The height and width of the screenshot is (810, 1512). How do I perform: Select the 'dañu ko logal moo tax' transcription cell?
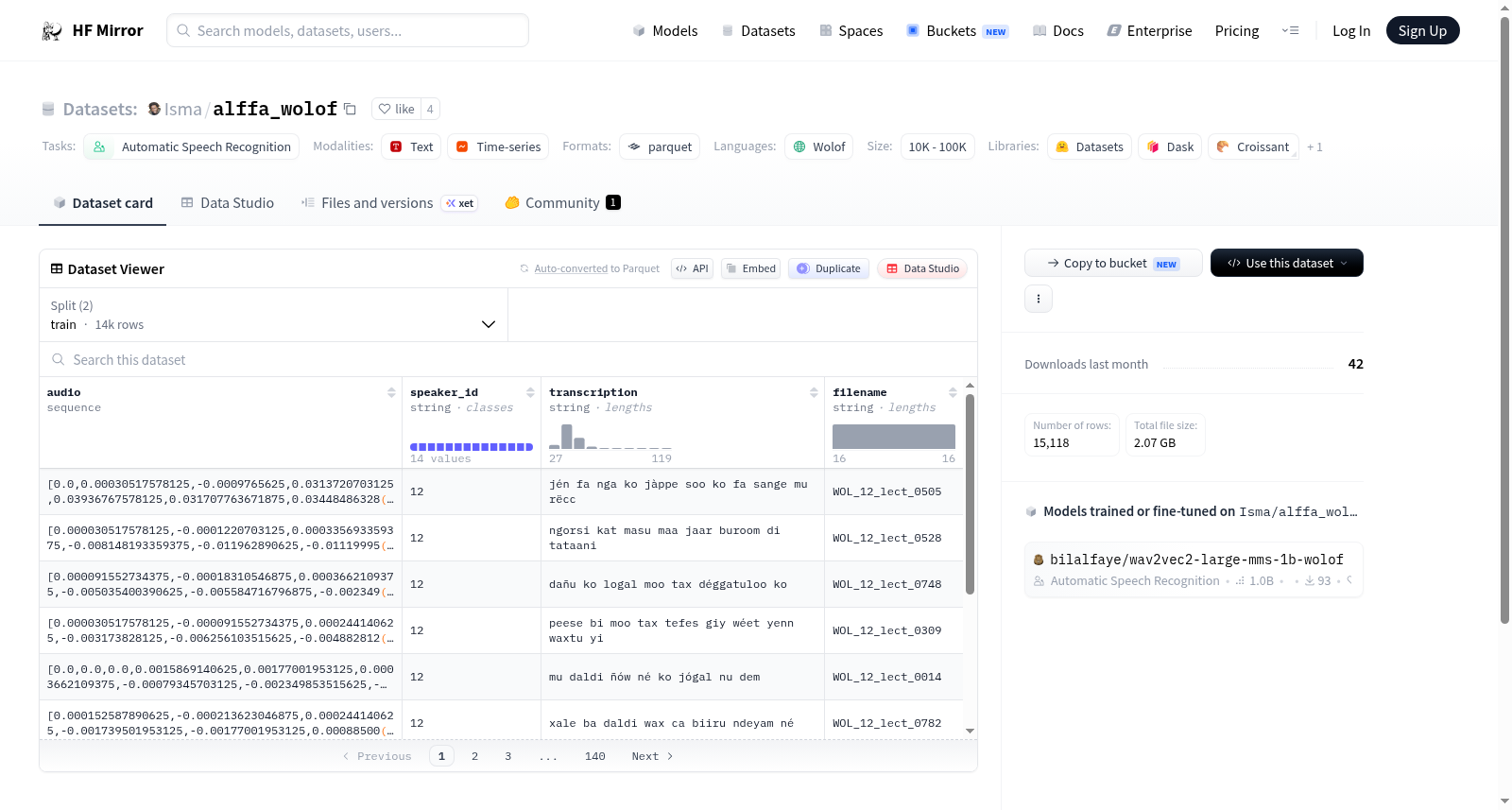[682, 584]
